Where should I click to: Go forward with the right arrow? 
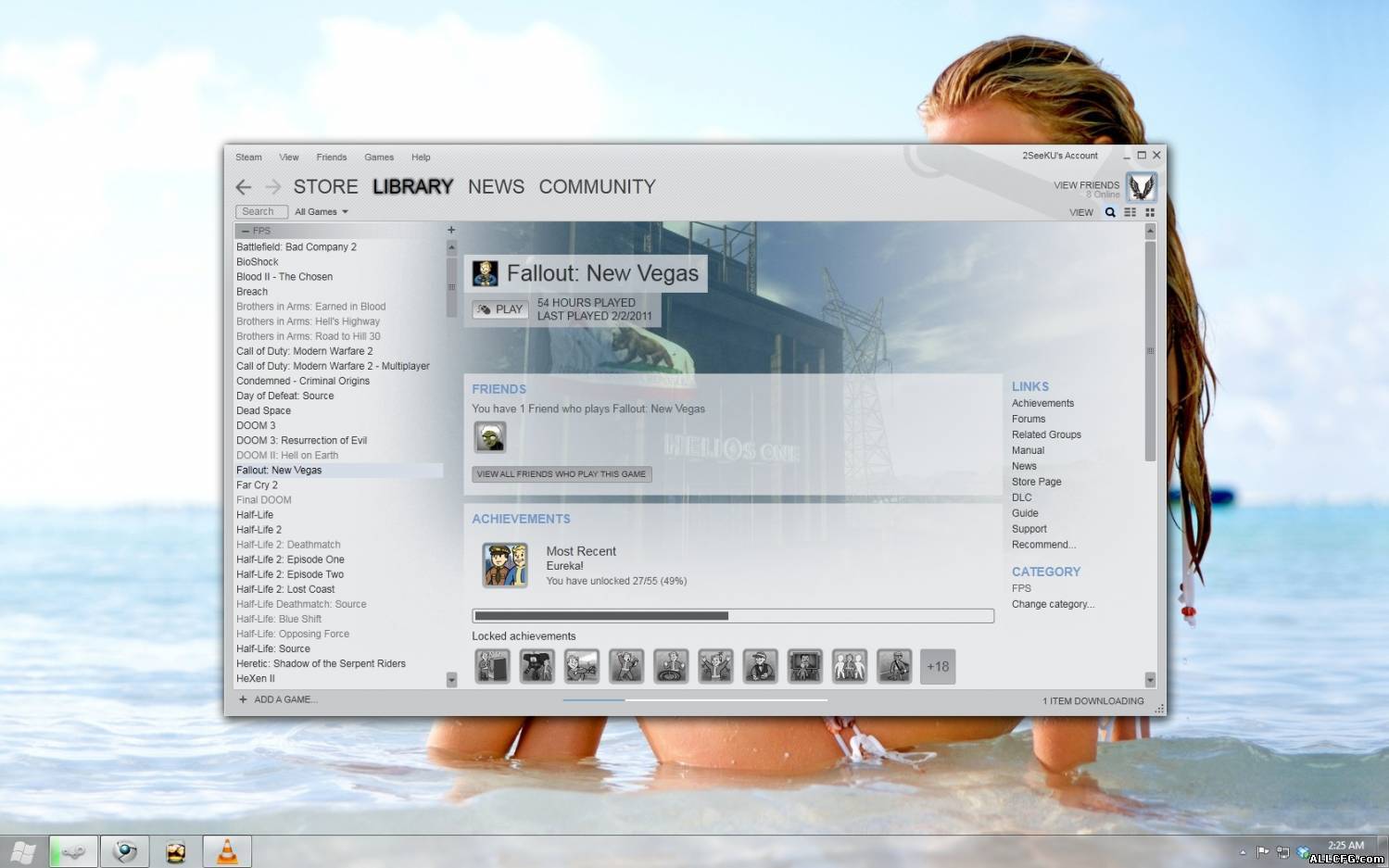click(x=273, y=187)
